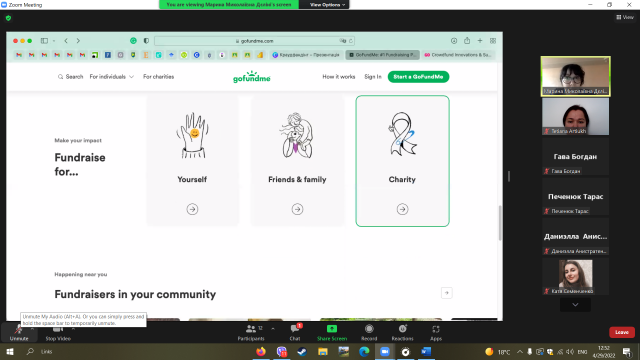Image resolution: width=640 pixels, height=360 pixels.
Task: Click the gofundme.com address bar
Action: (255, 41)
